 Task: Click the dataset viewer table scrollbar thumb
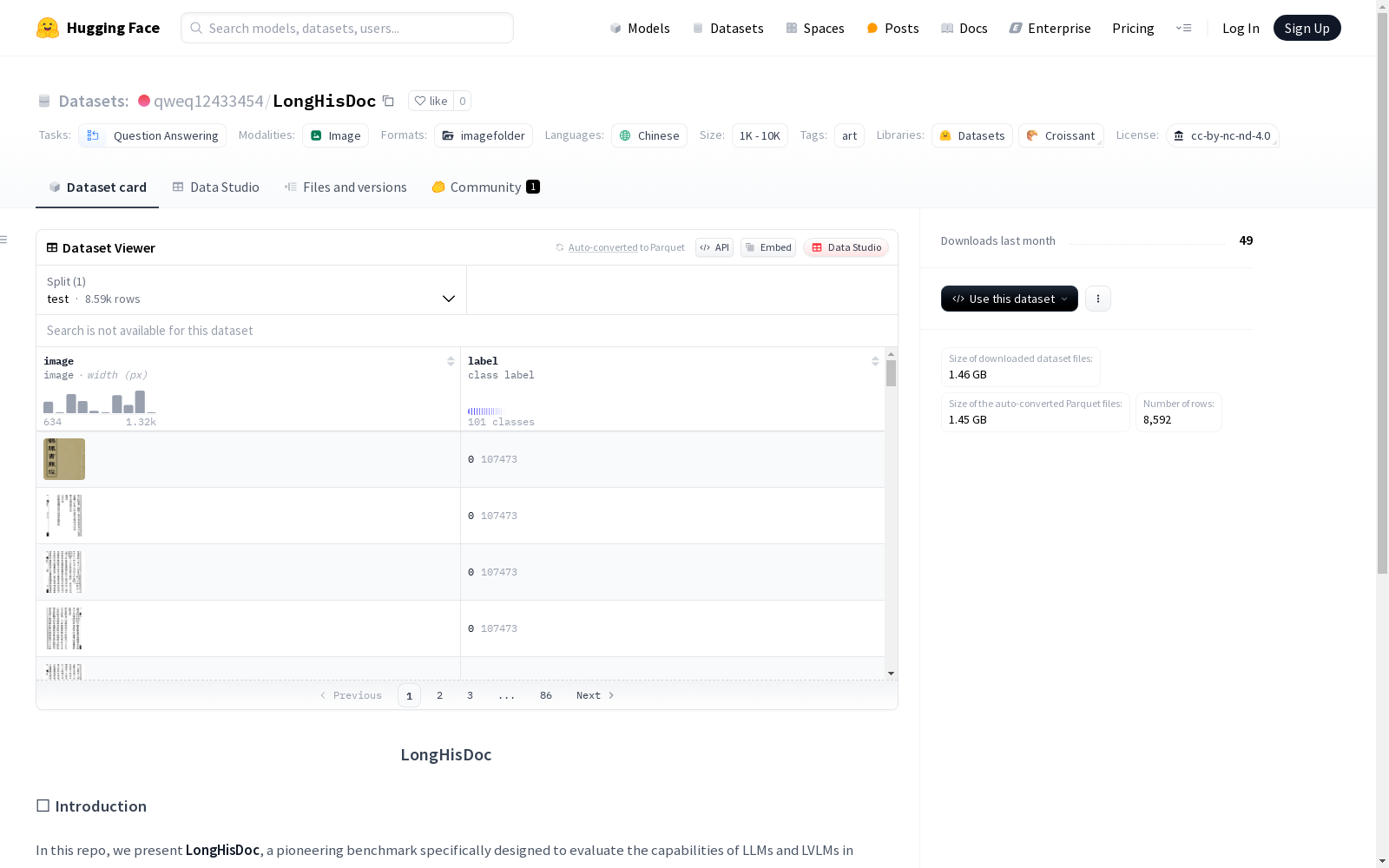pyautogui.click(x=891, y=373)
